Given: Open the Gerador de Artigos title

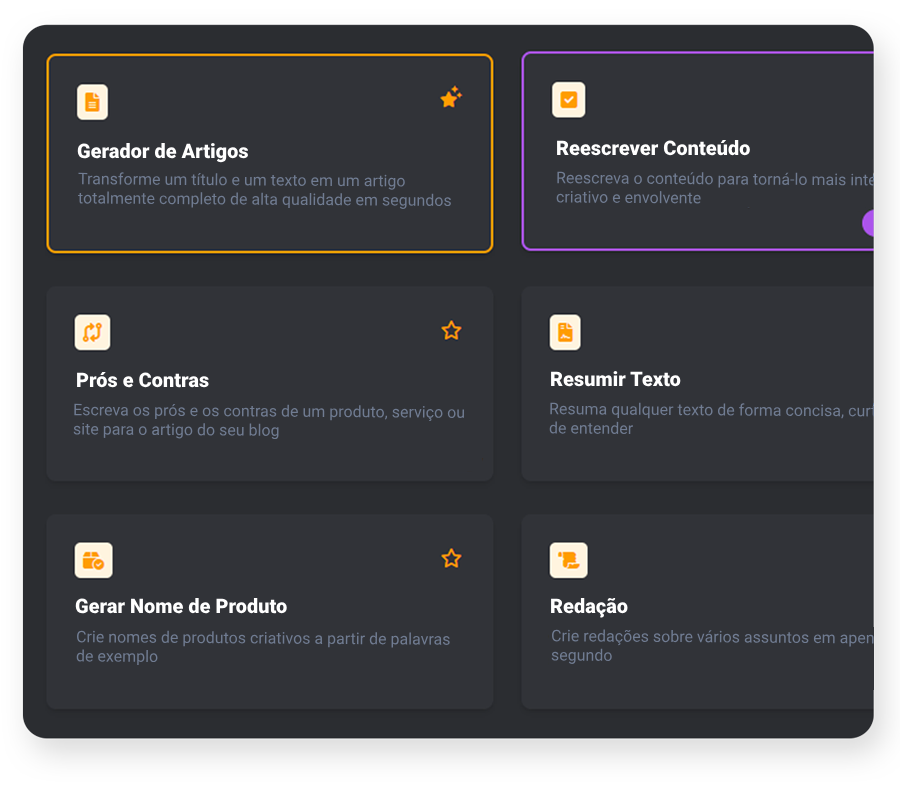Looking at the screenshot, I should (x=162, y=152).
